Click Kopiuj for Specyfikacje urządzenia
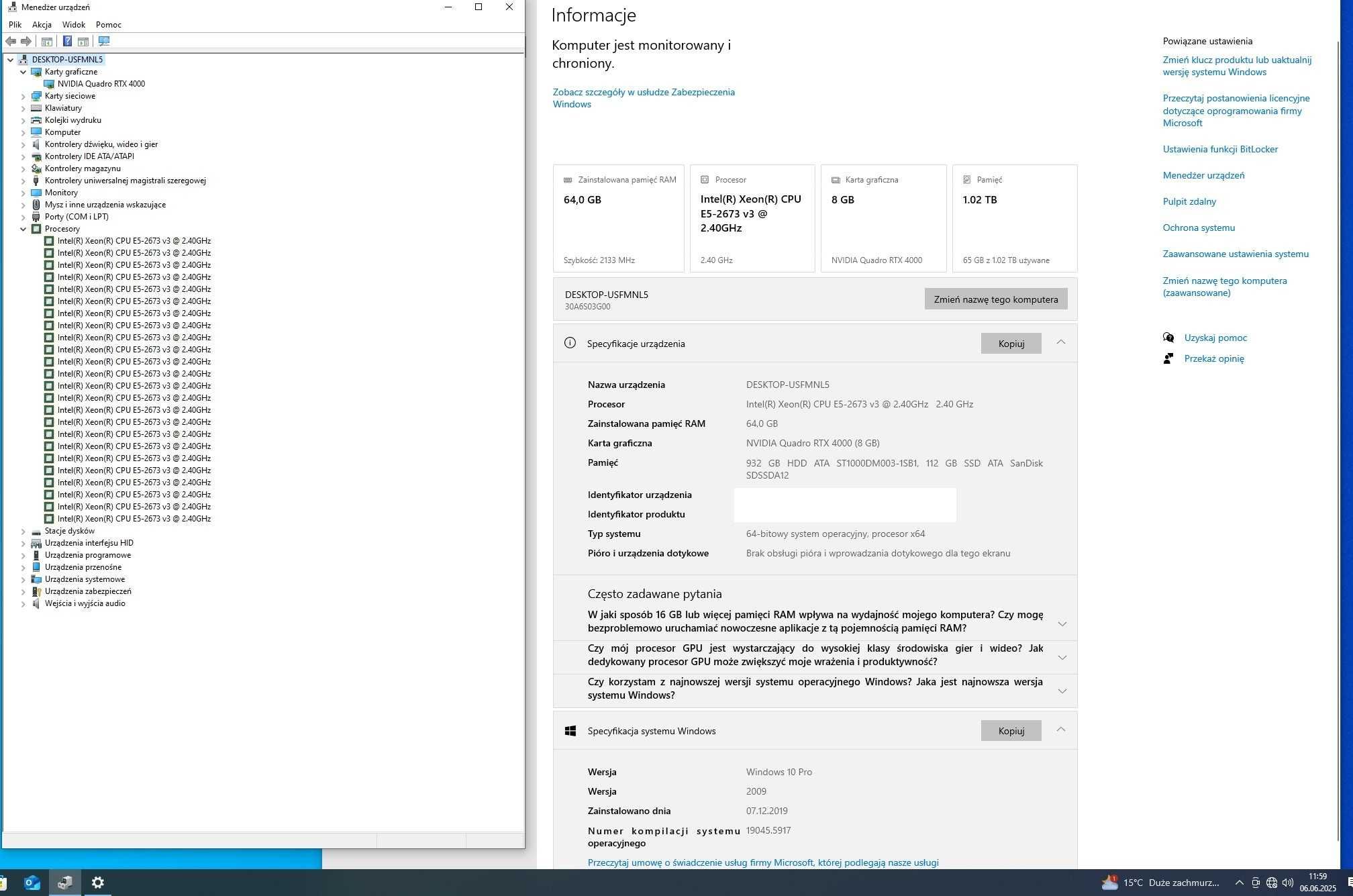 1011,344
